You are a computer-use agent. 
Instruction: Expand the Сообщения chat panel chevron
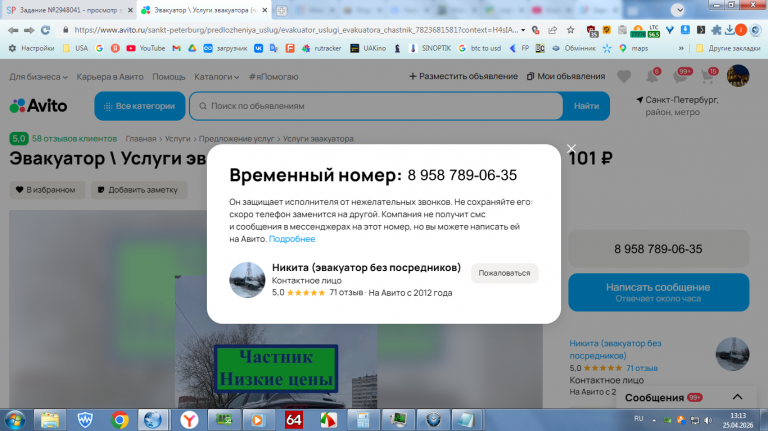pyautogui.click(x=738, y=397)
